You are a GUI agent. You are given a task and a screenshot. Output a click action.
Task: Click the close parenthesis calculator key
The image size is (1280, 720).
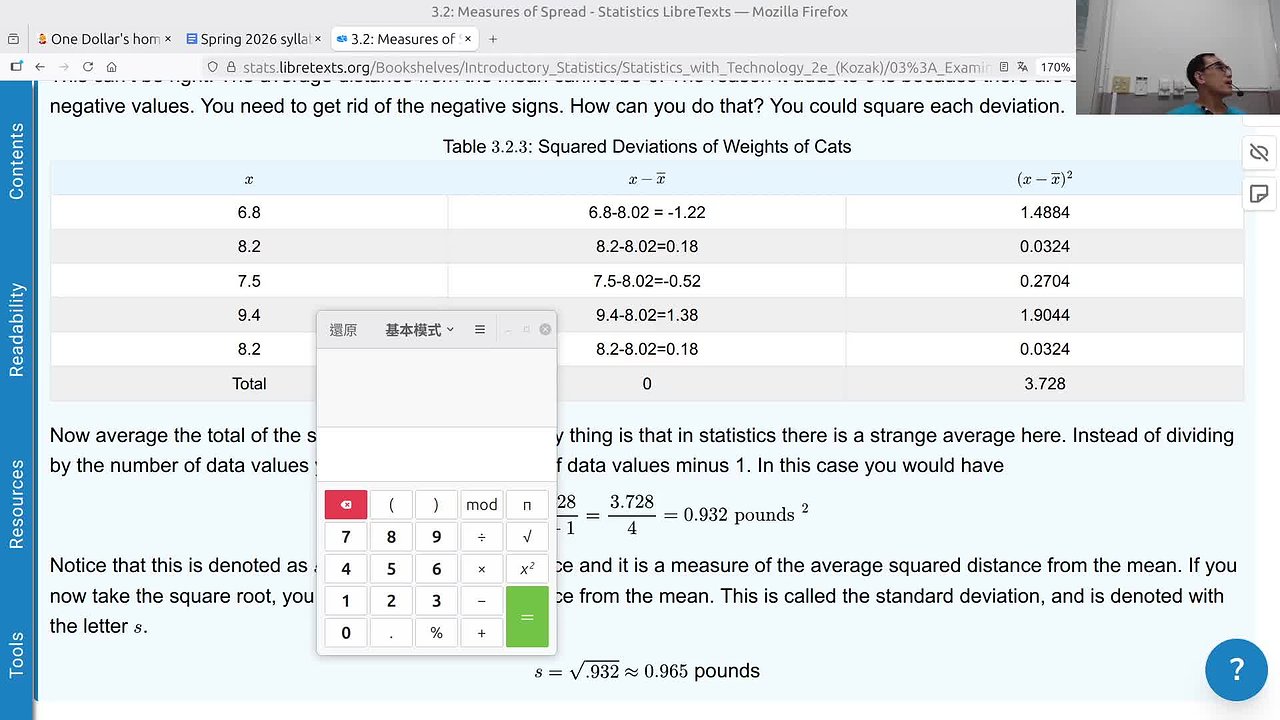(436, 505)
